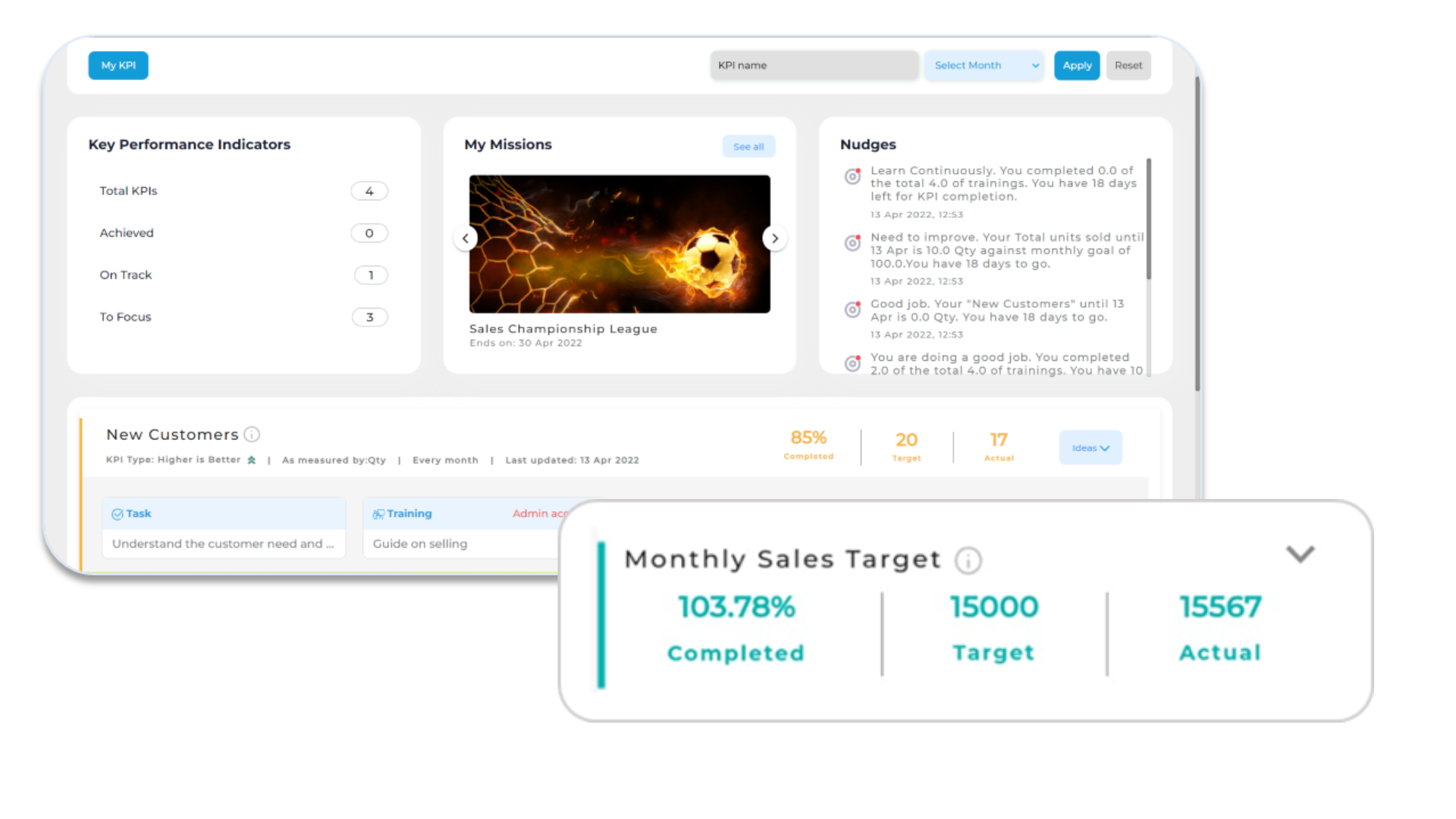Switch to the Training tab

(409, 513)
